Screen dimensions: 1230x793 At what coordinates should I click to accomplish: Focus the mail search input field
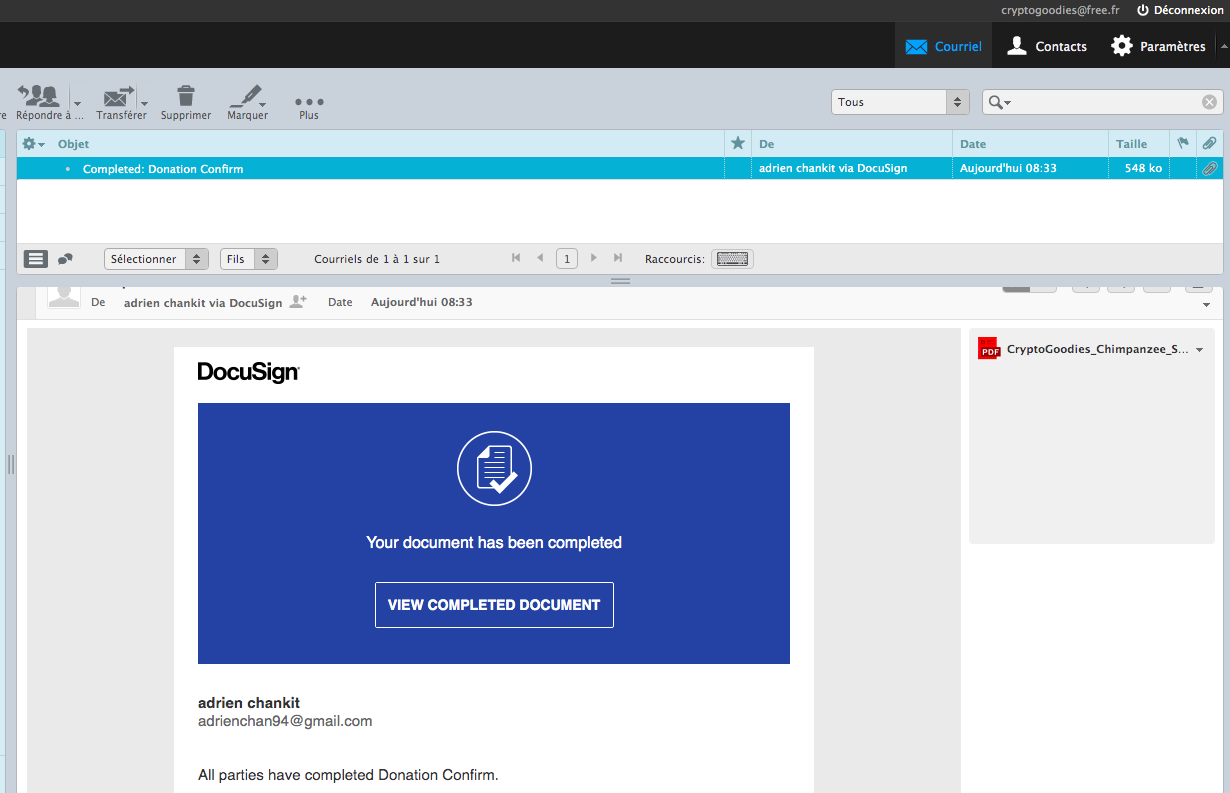point(1106,102)
